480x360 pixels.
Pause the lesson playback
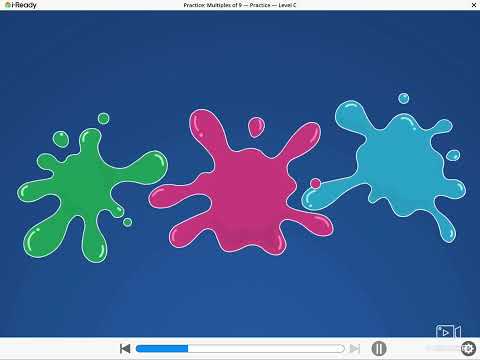pos(379,349)
